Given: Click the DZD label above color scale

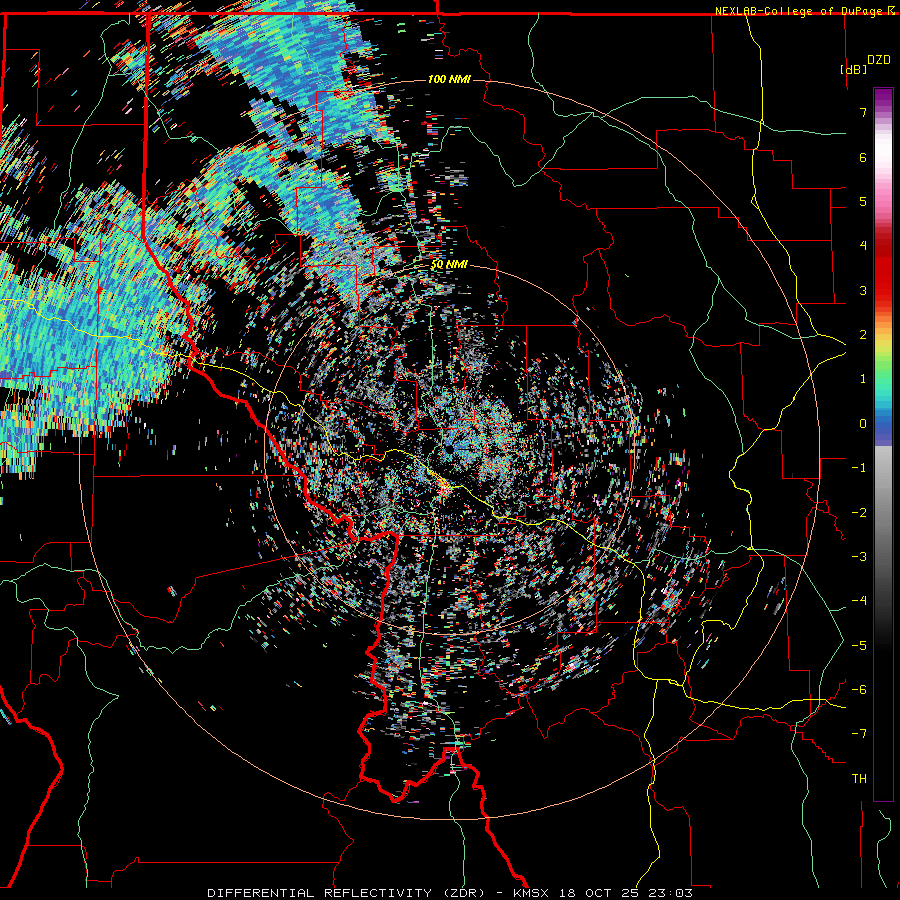Looking at the screenshot, I should 878,60.
